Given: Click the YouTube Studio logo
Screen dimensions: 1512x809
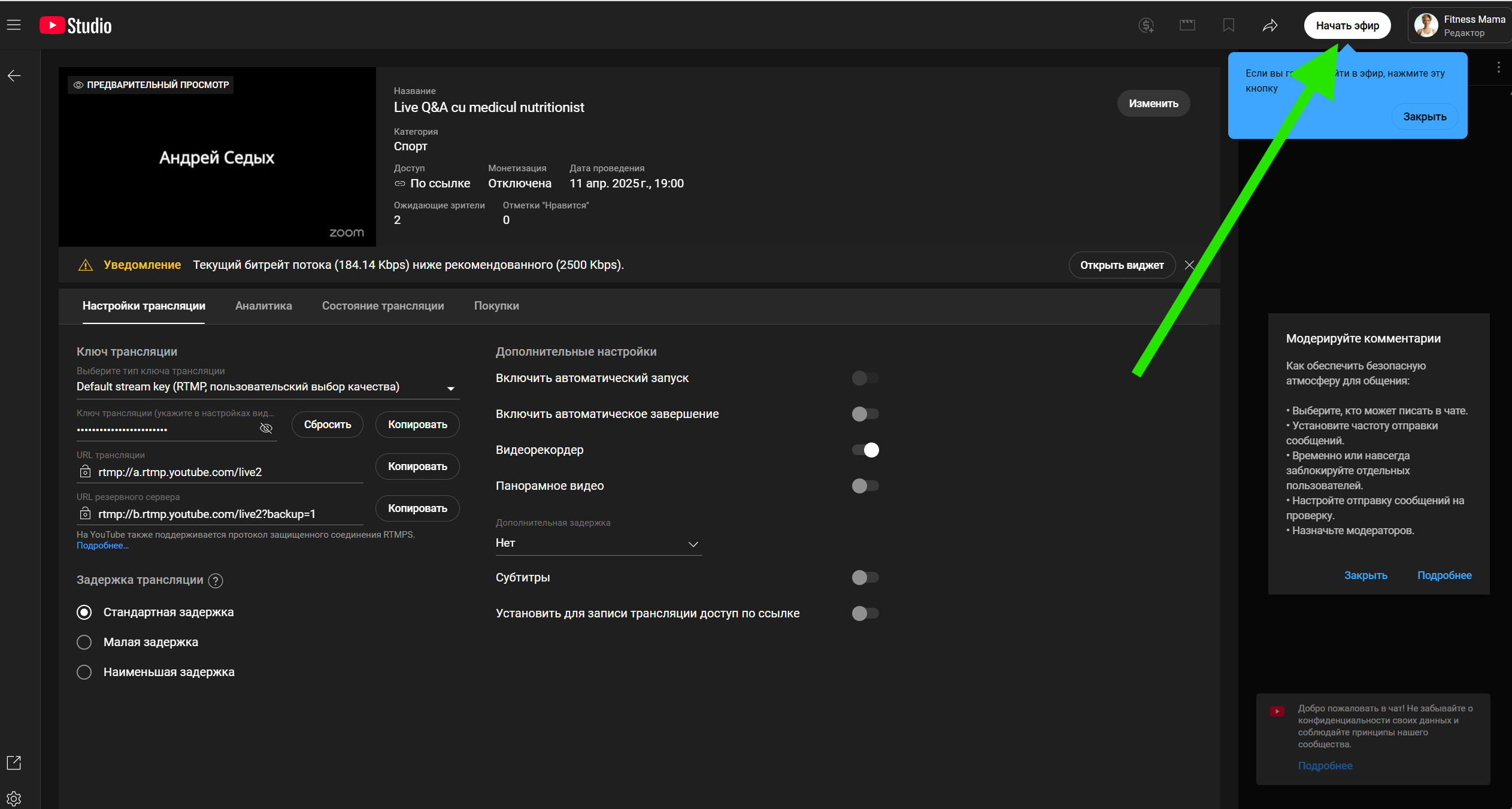Looking at the screenshot, I should 75,25.
